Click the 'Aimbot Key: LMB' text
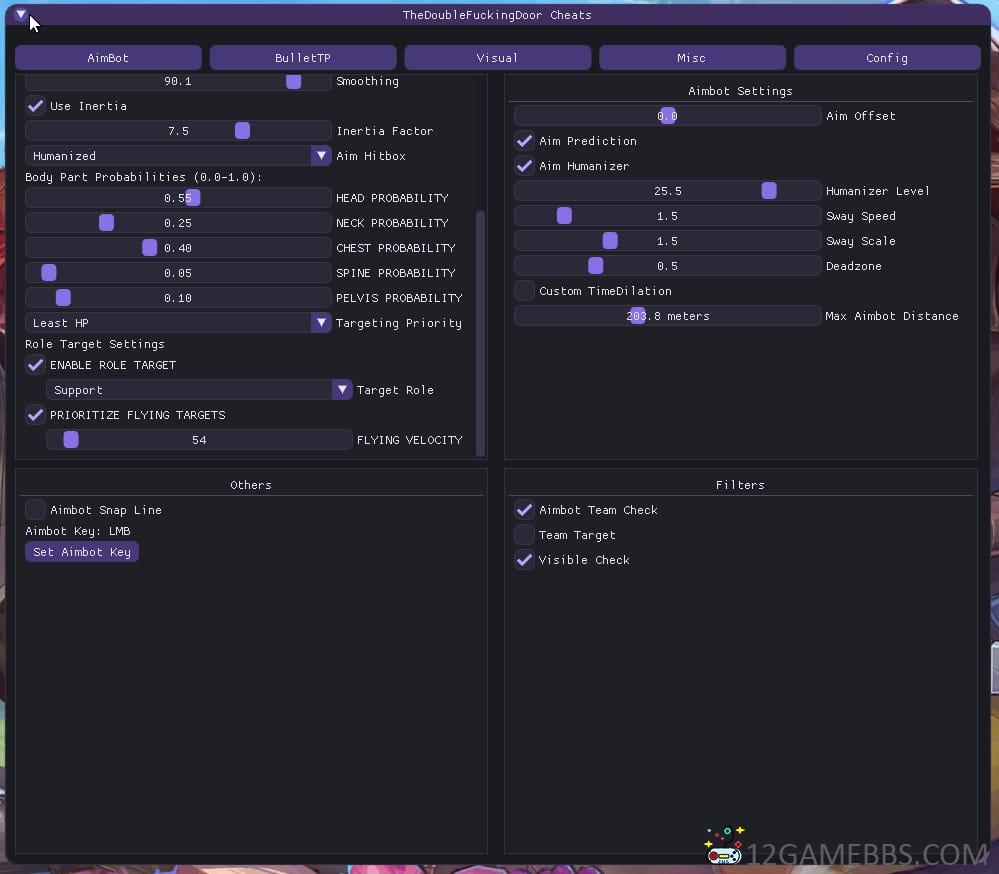Image resolution: width=999 pixels, height=874 pixels. pyautogui.click(x=78, y=531)
